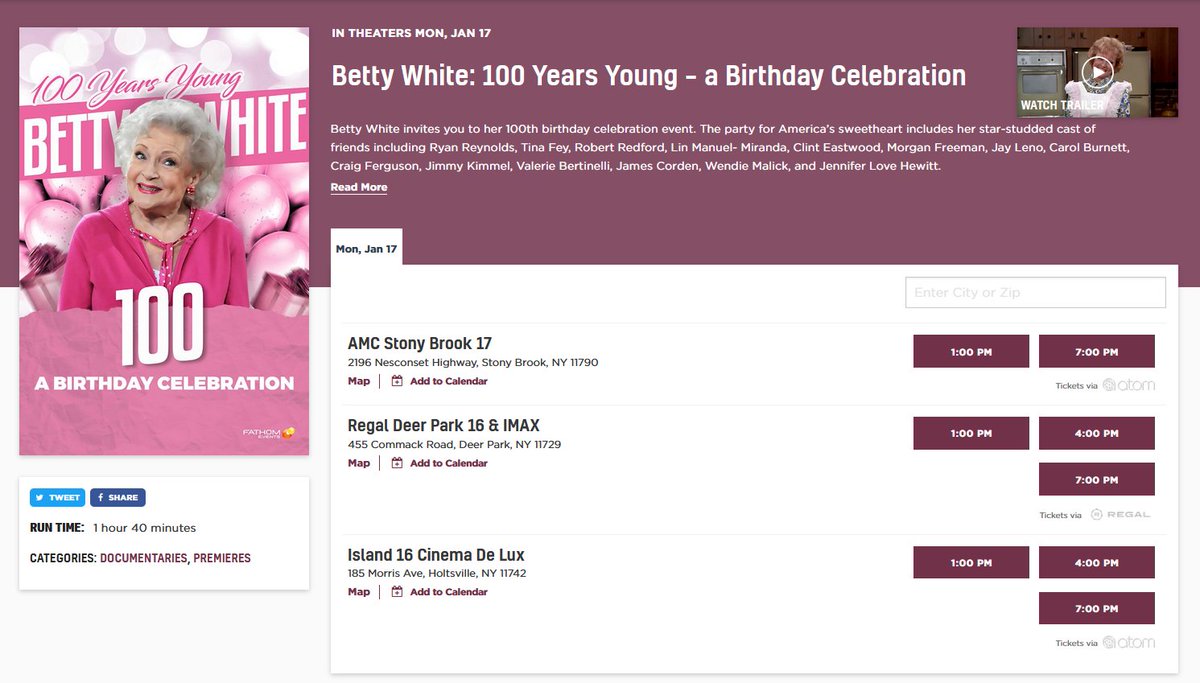The width and height of the screenshot is (1200, 683).
Task: Click the Regal Deer Park 16 & IMAX name
Action: point(444,425)
